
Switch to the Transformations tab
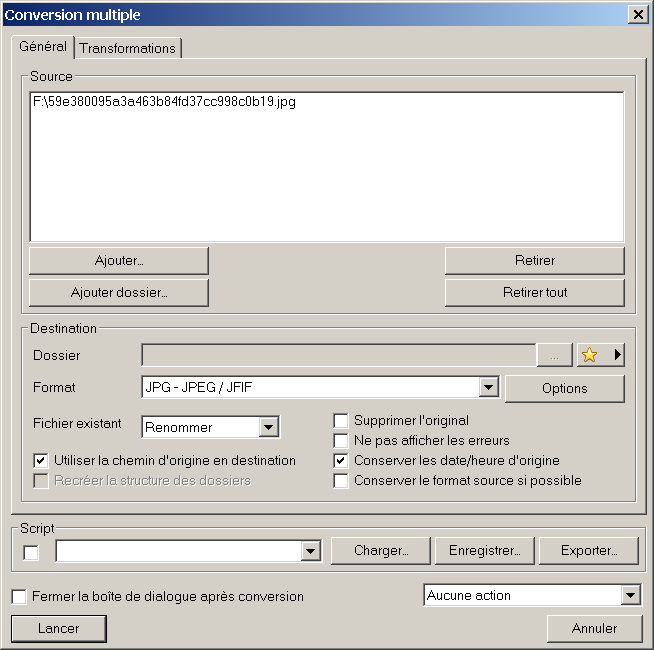(x=128, y=48)
